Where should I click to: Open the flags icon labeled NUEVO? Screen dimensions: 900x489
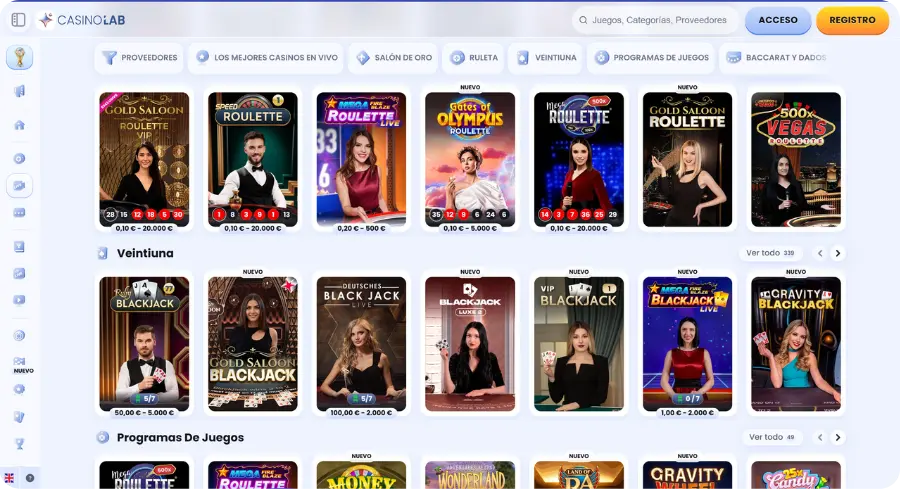click(20, 364)
